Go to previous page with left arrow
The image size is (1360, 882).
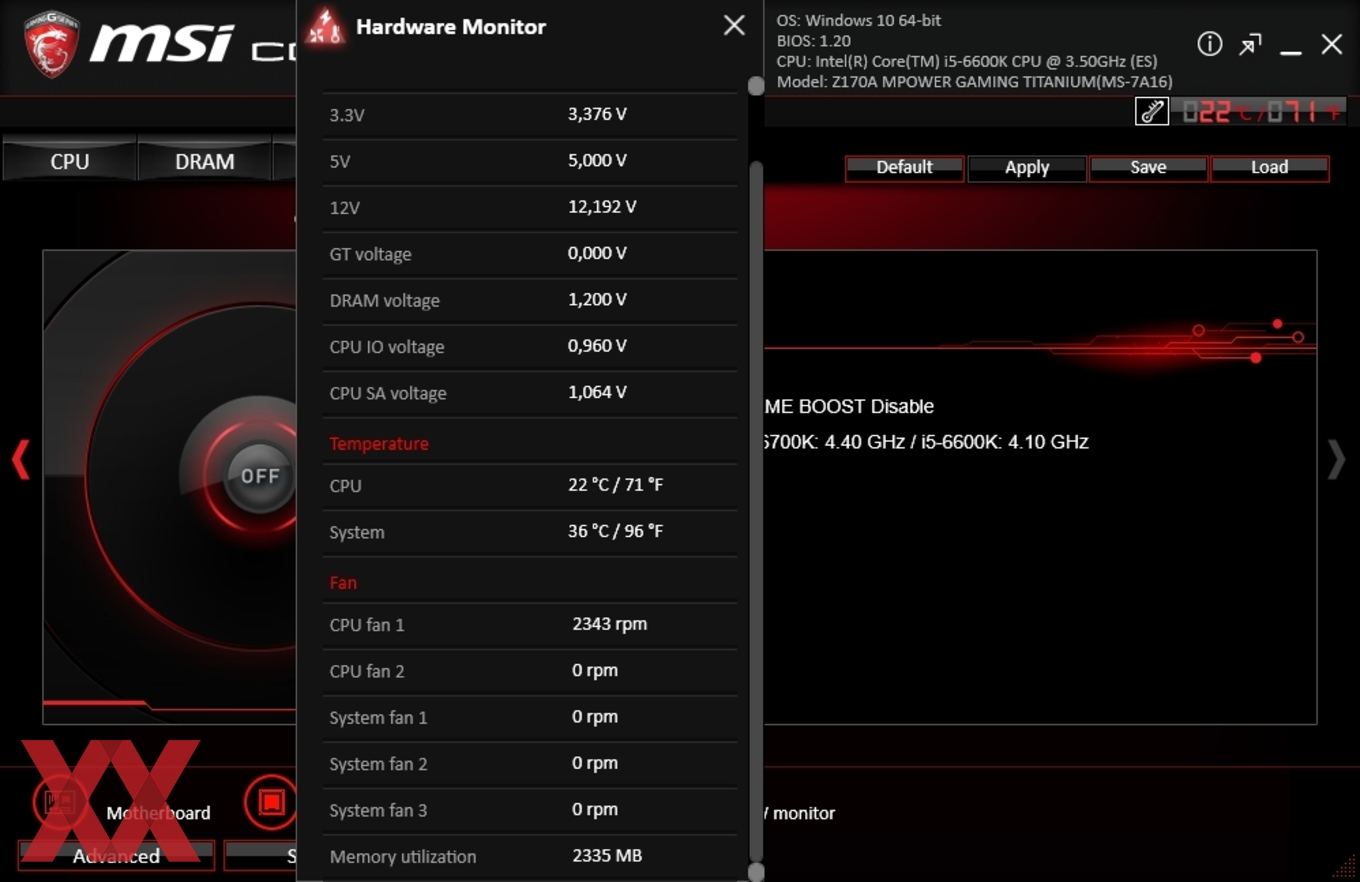point(20,460)
